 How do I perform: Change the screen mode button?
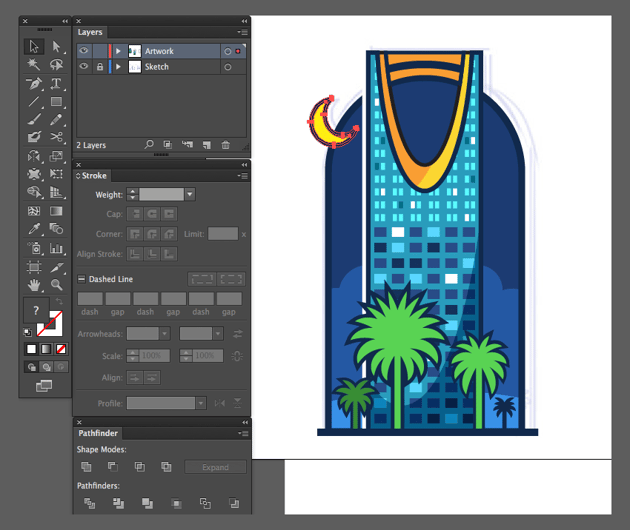coord(44,386)
